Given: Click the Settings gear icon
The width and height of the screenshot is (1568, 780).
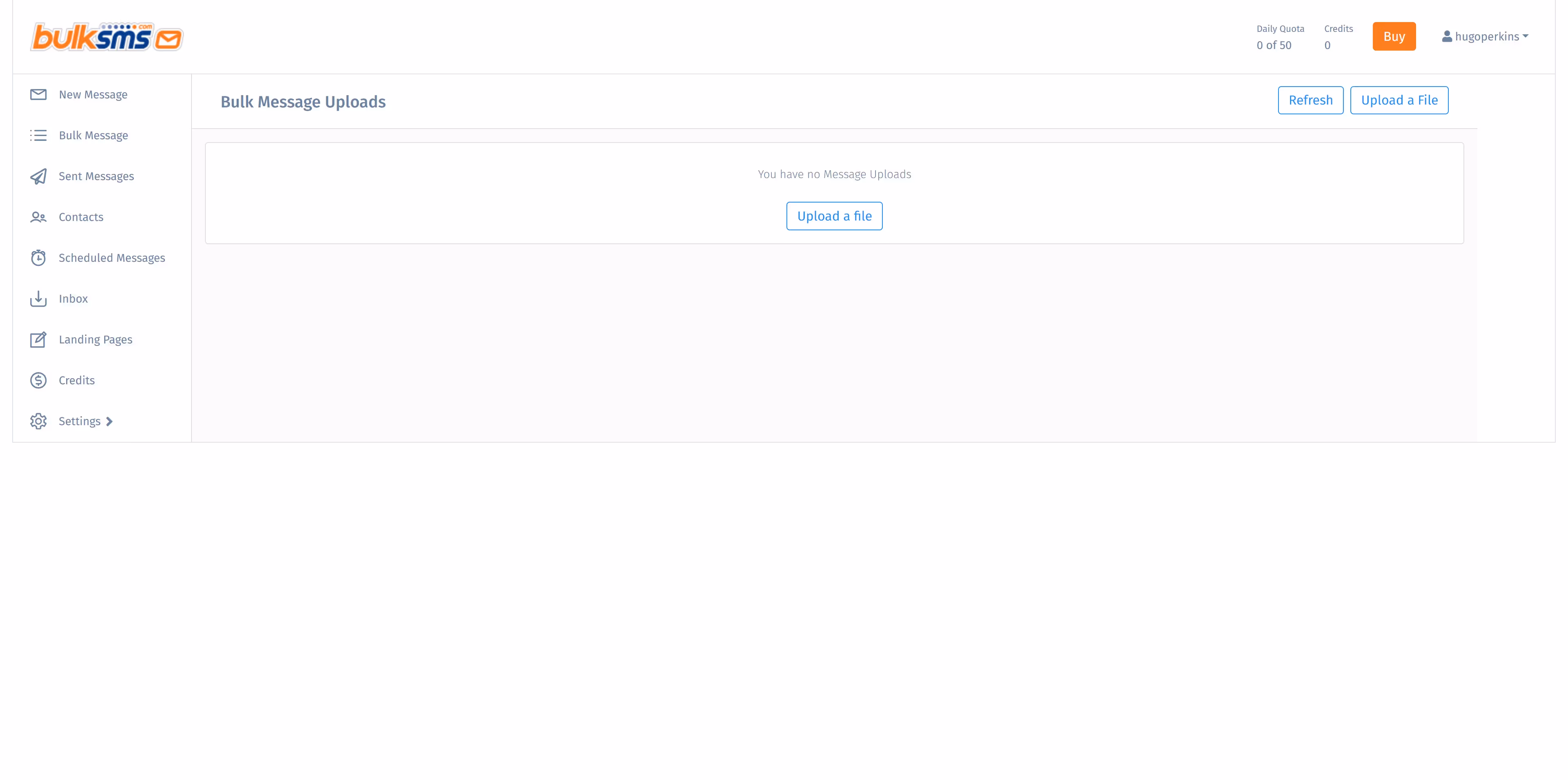Looking at the screenshot, I should (x=38, y=421).
